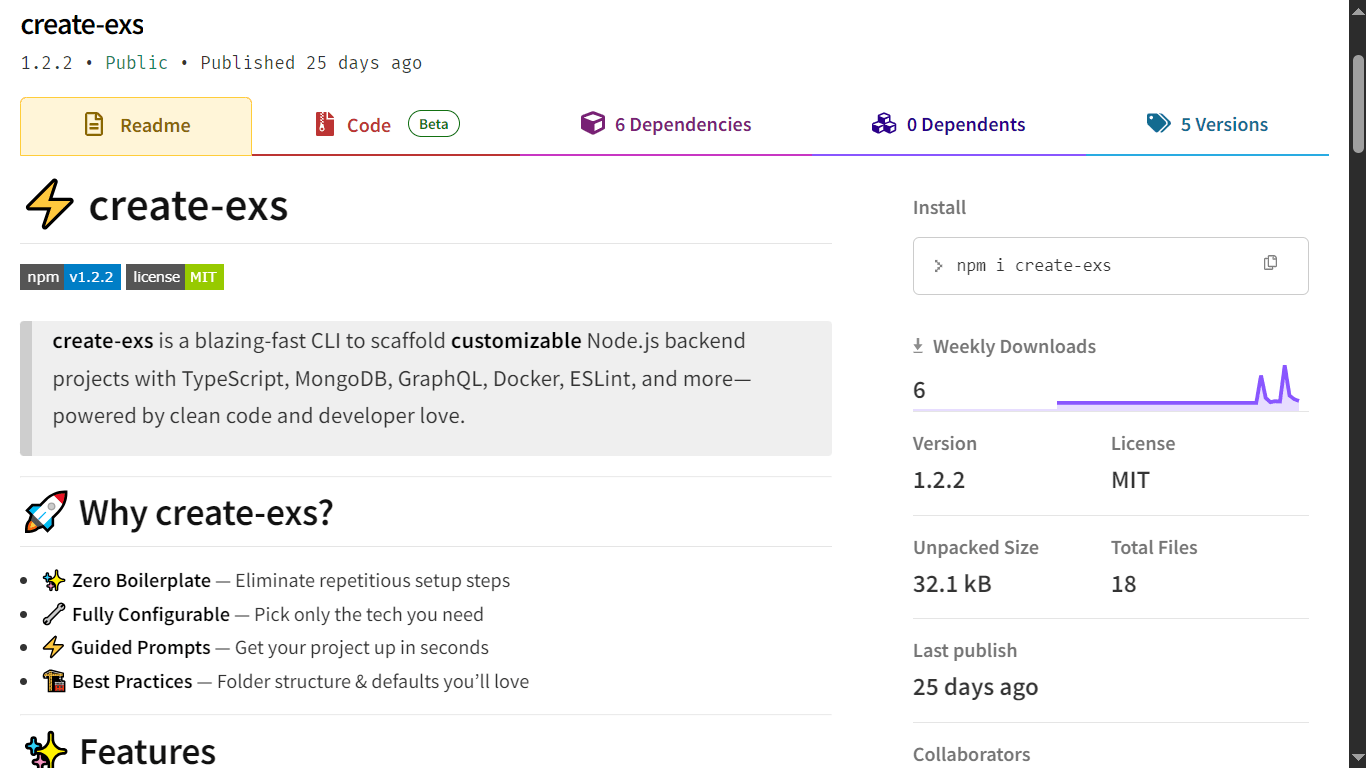
Task: Click the license MIT badge
Action: click(x=175, y=277)
